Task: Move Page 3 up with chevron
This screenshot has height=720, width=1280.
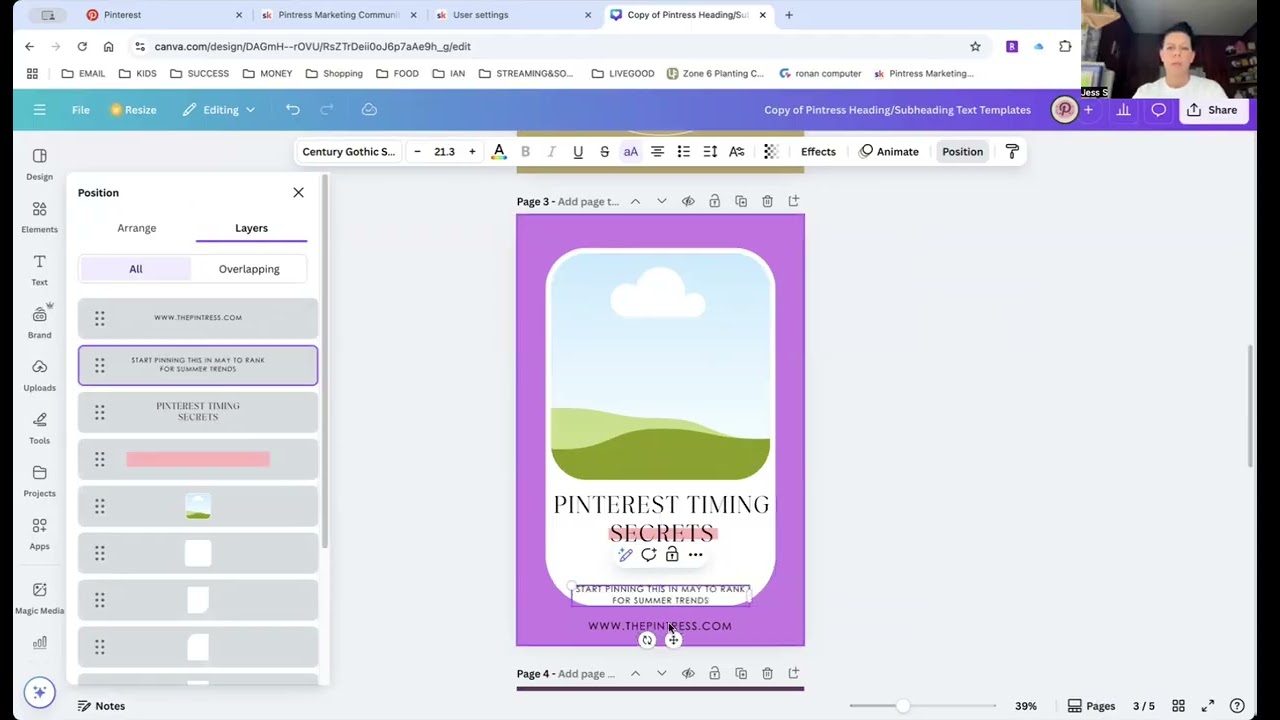Action: [635, 202]
